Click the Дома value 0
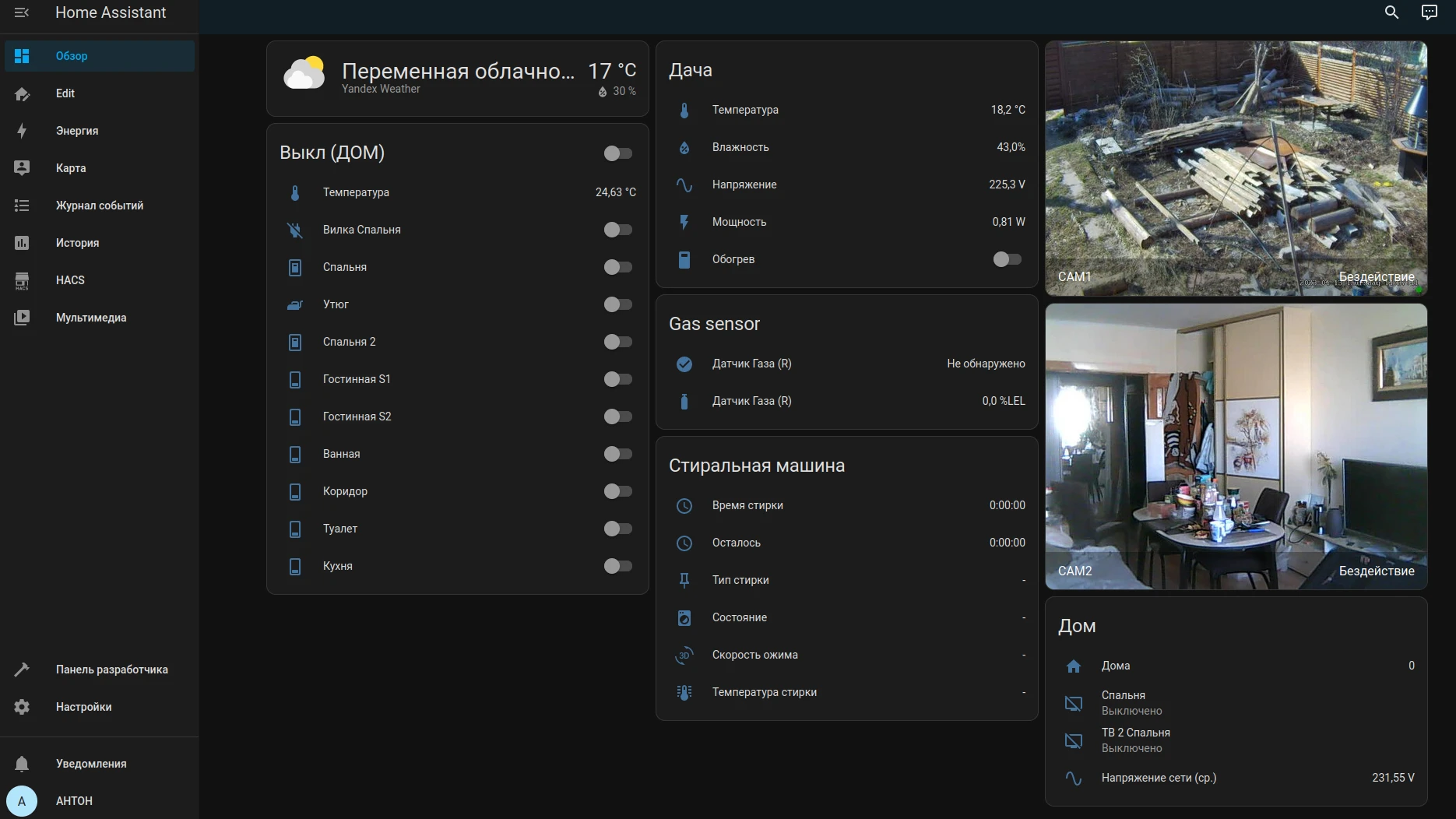Image resolution: width=1456 pixels, height=819 pixels. pyautogui.click(x=1411, y=666)
